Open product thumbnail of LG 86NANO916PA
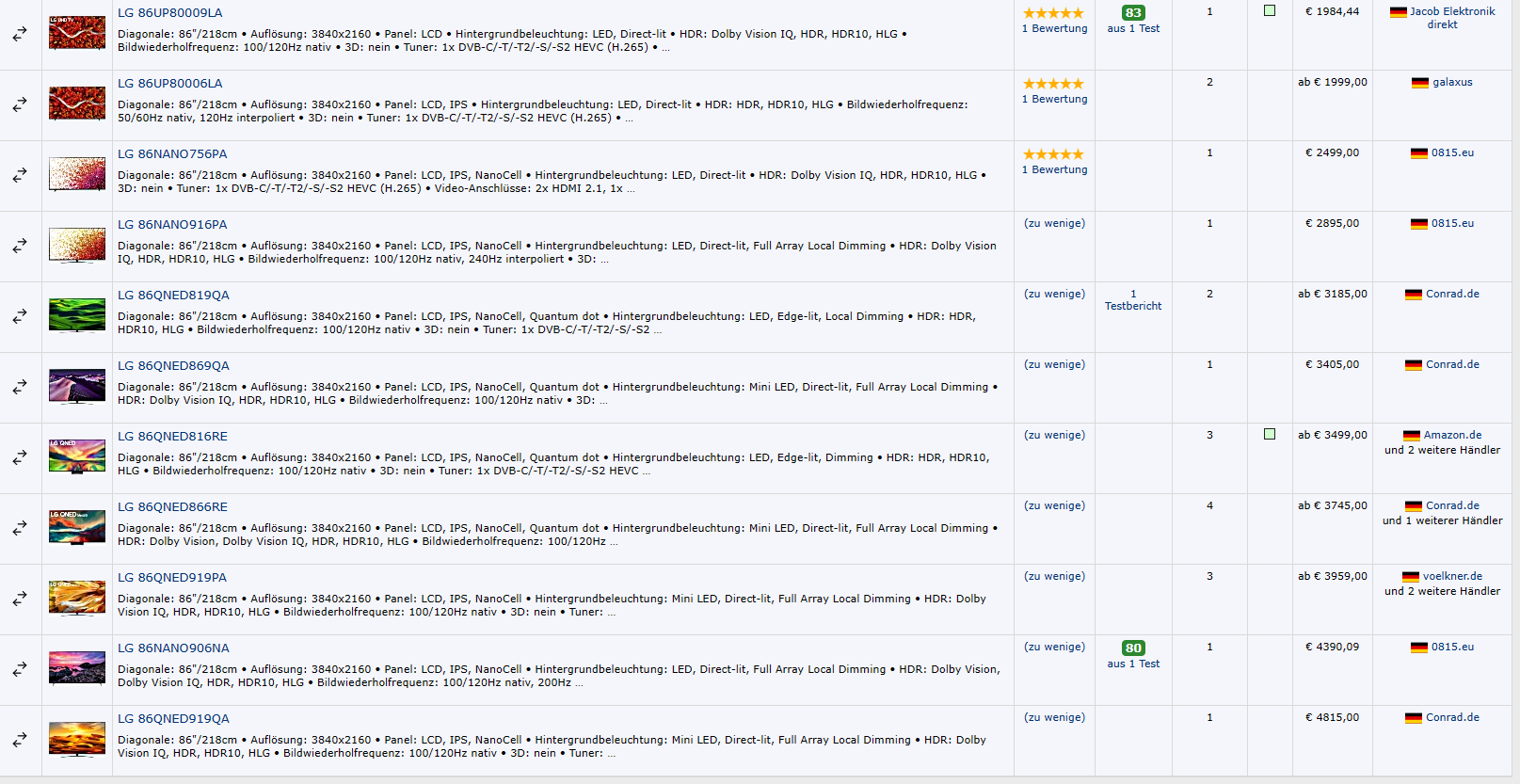The height and width of the screenshot is (784, 1520). [x=77, y=245]
